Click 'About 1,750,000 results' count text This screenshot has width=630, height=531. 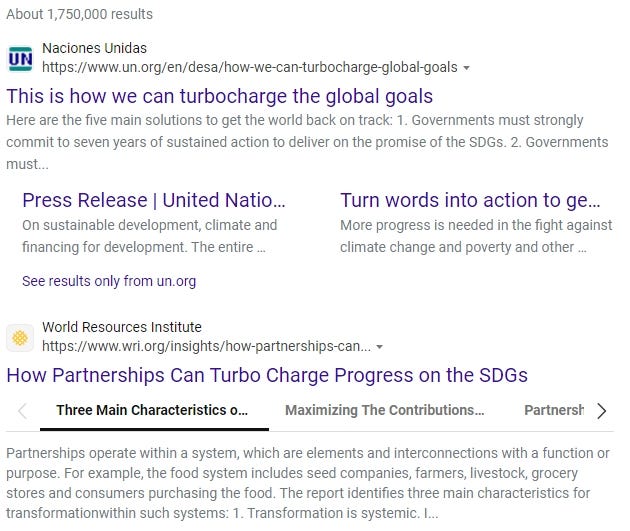[x=80, y=14]
